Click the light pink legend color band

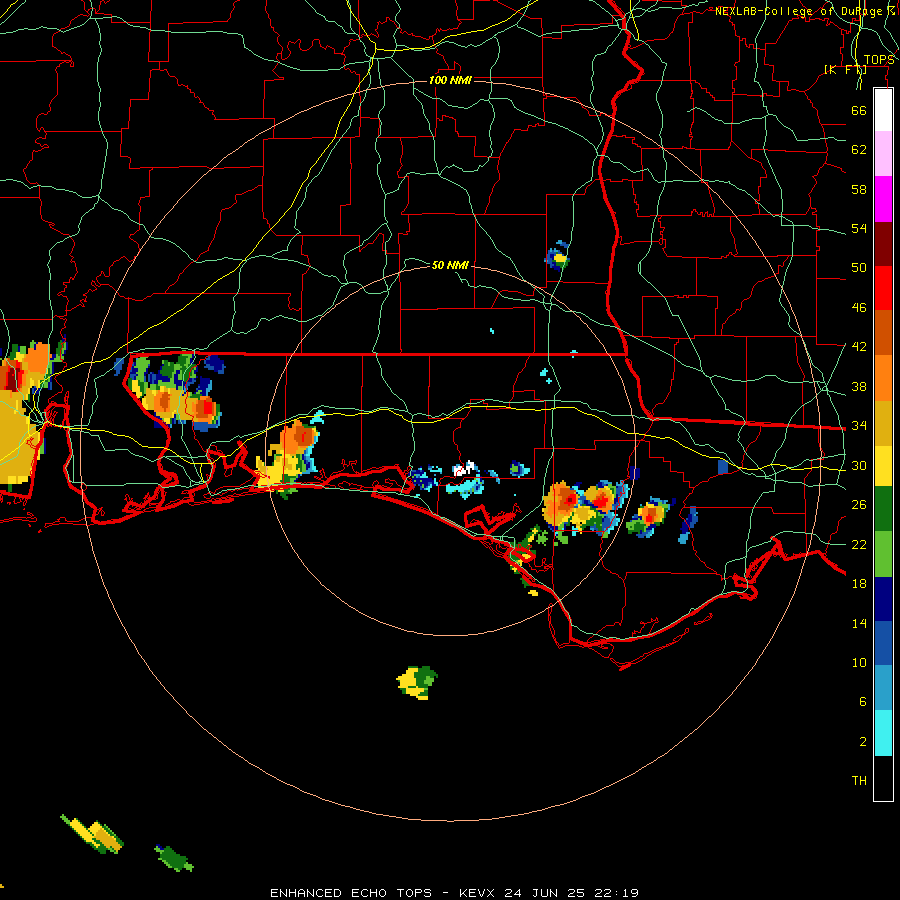click(883, 153)
